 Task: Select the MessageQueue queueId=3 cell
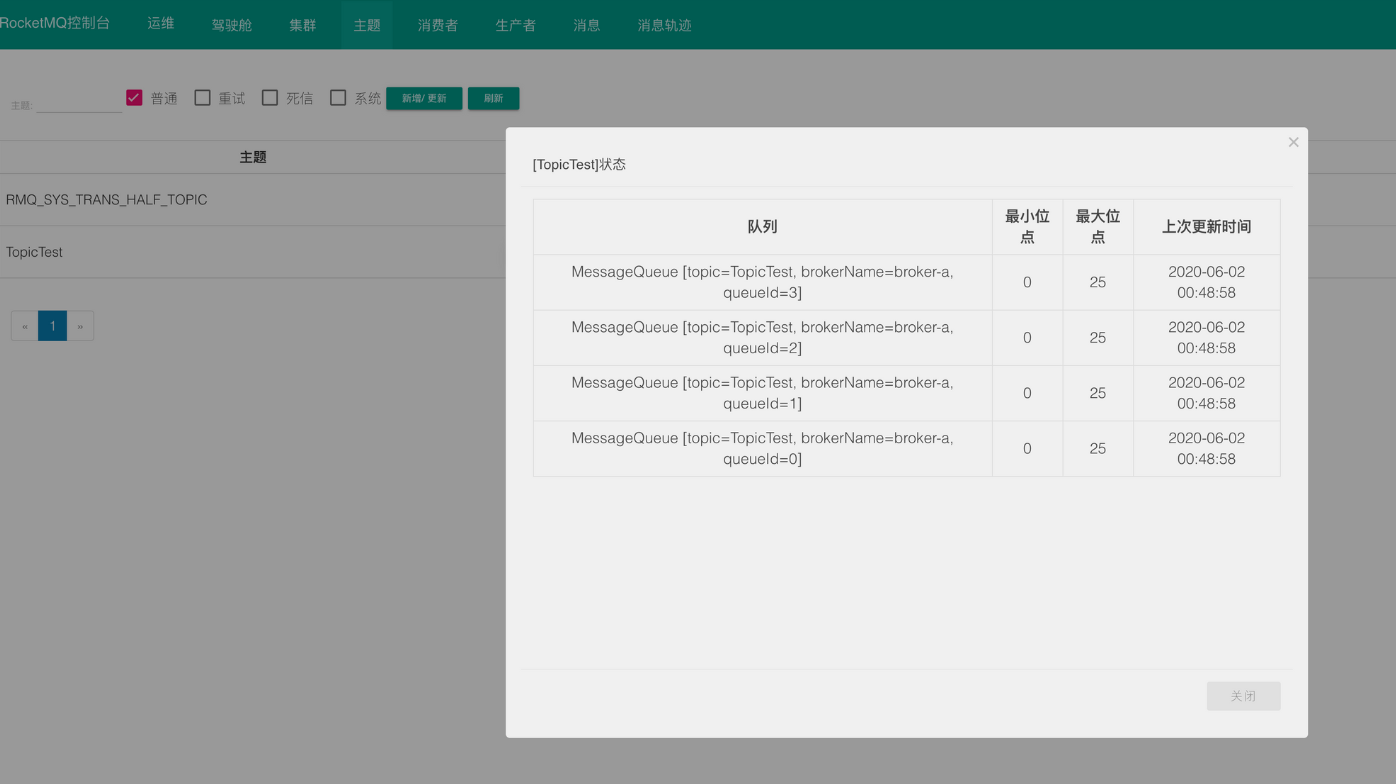click(763, 282)
